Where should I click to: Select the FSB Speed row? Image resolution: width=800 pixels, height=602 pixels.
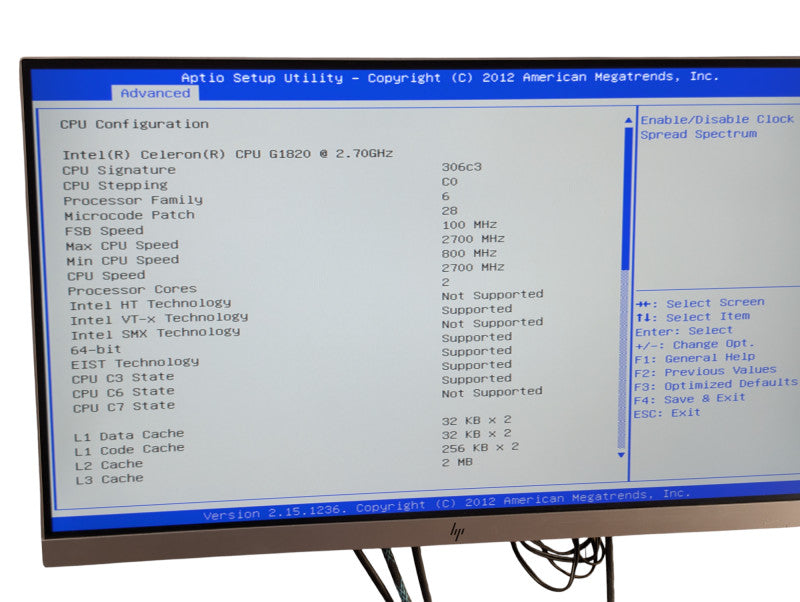point(281,228)
